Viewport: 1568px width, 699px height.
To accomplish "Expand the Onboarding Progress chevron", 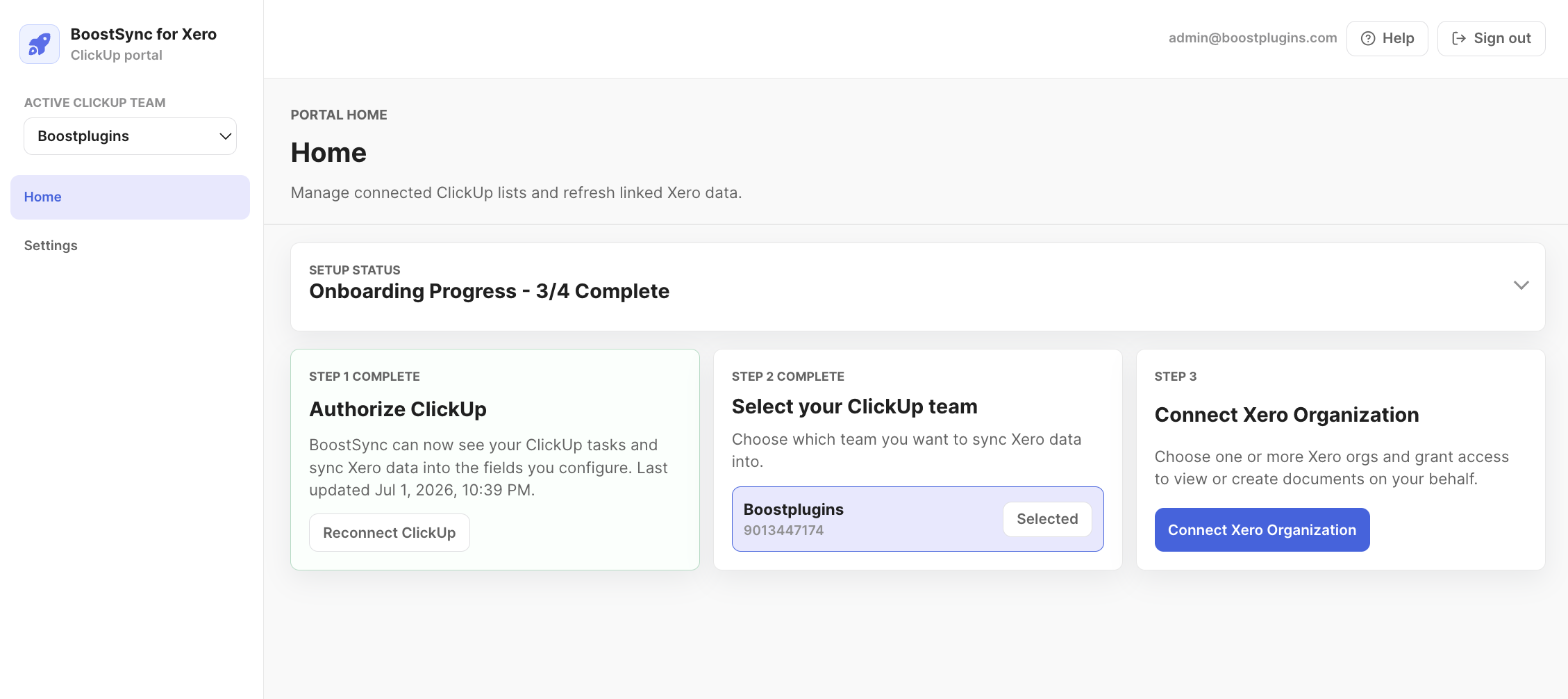I will coord(1521,286).
